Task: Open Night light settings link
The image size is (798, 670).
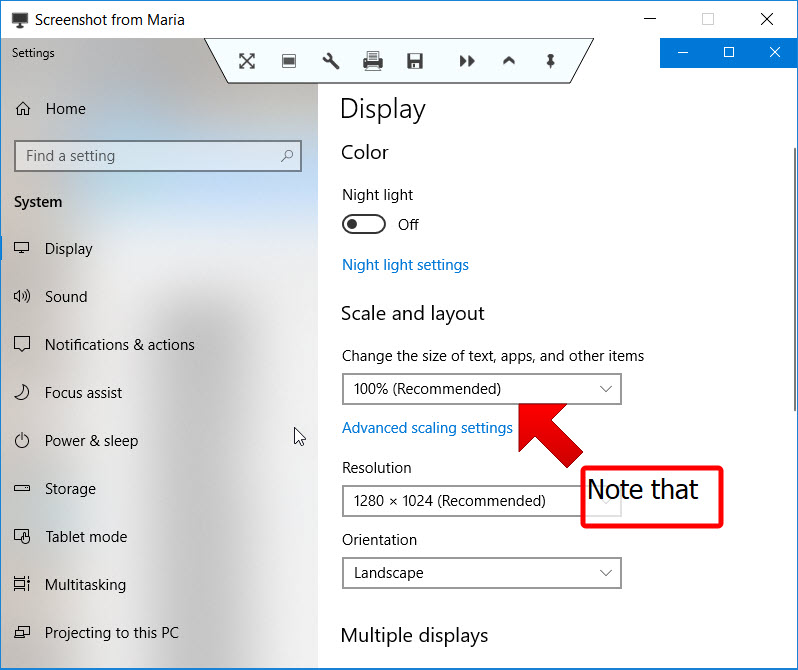Action: click(x=405, y=265)
